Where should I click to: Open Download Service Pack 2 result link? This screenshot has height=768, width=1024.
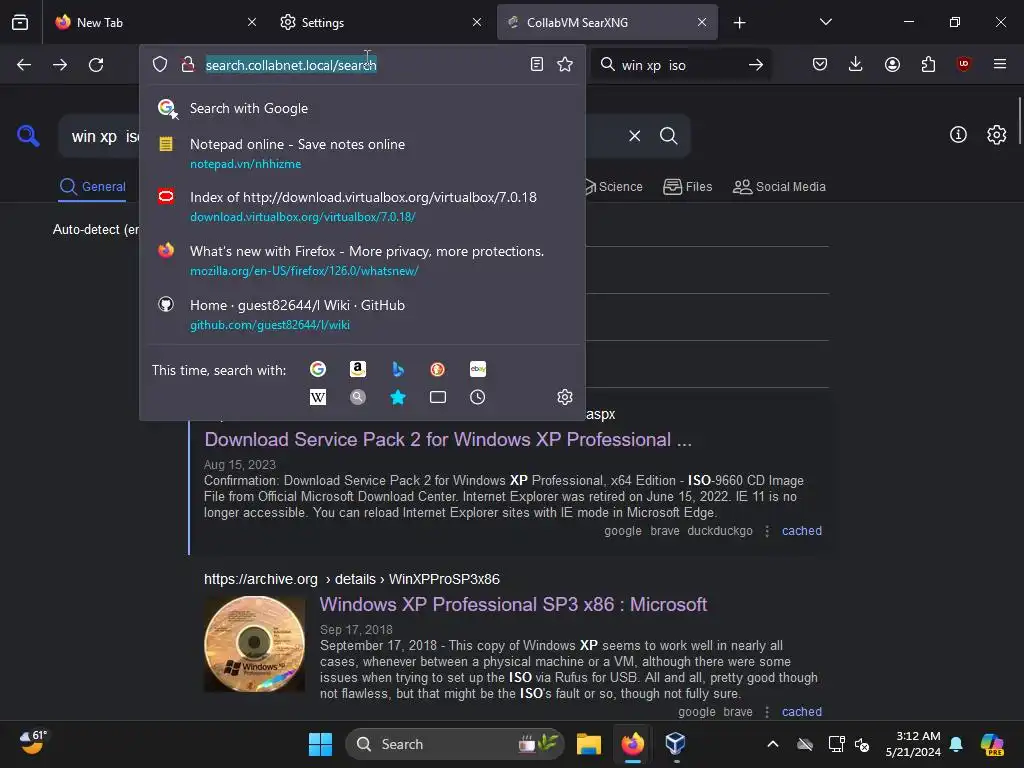click(x=448, y=440)
